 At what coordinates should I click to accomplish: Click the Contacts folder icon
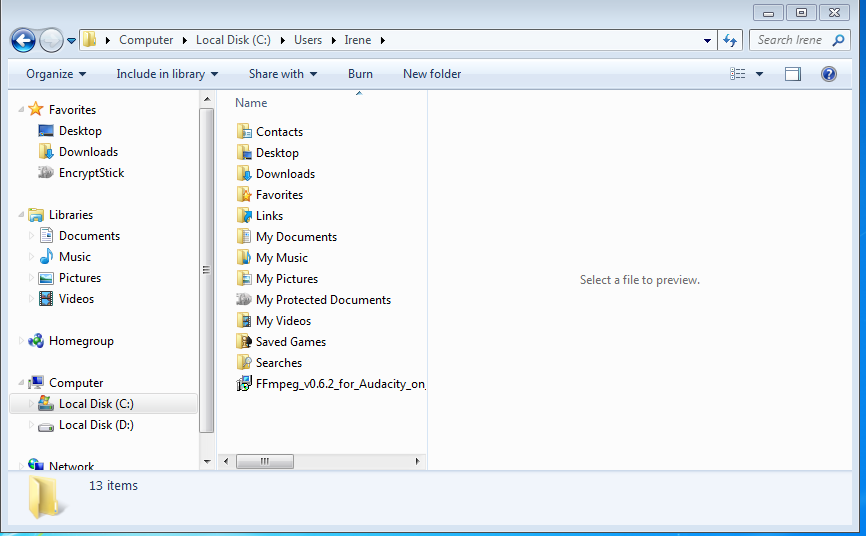[244, 132]
